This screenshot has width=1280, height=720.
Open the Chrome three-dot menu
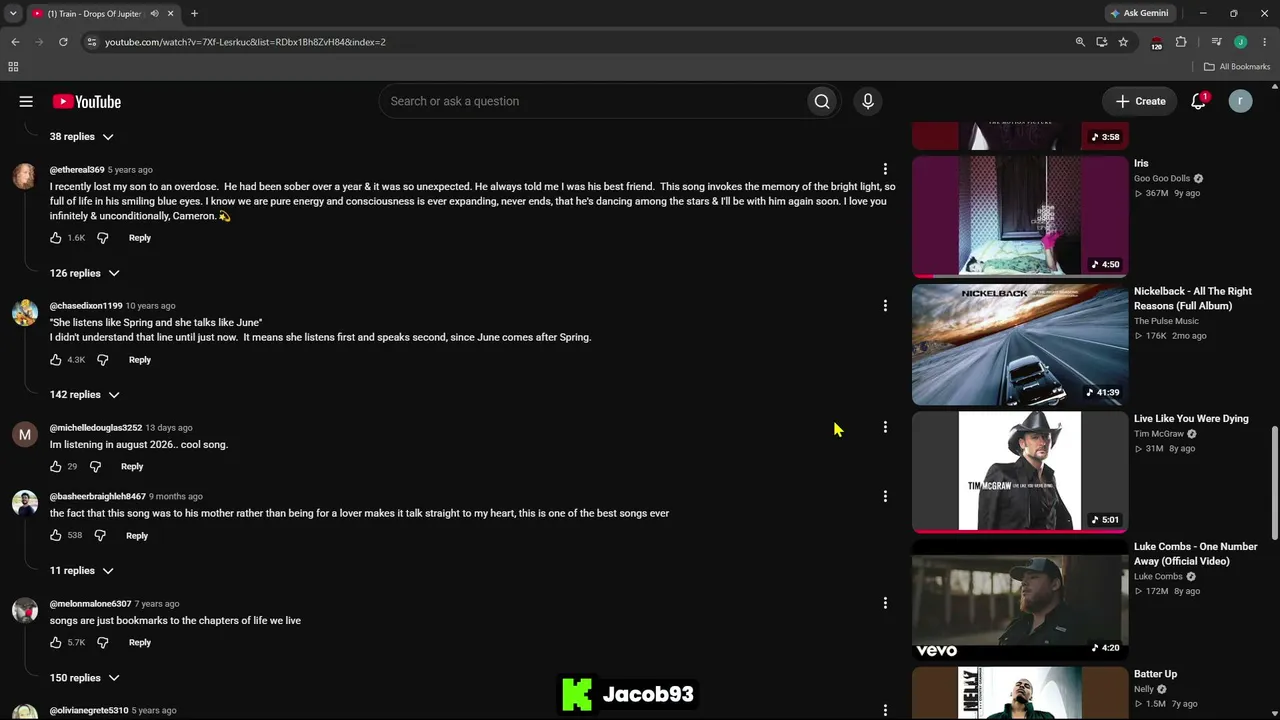[1263, 42]
